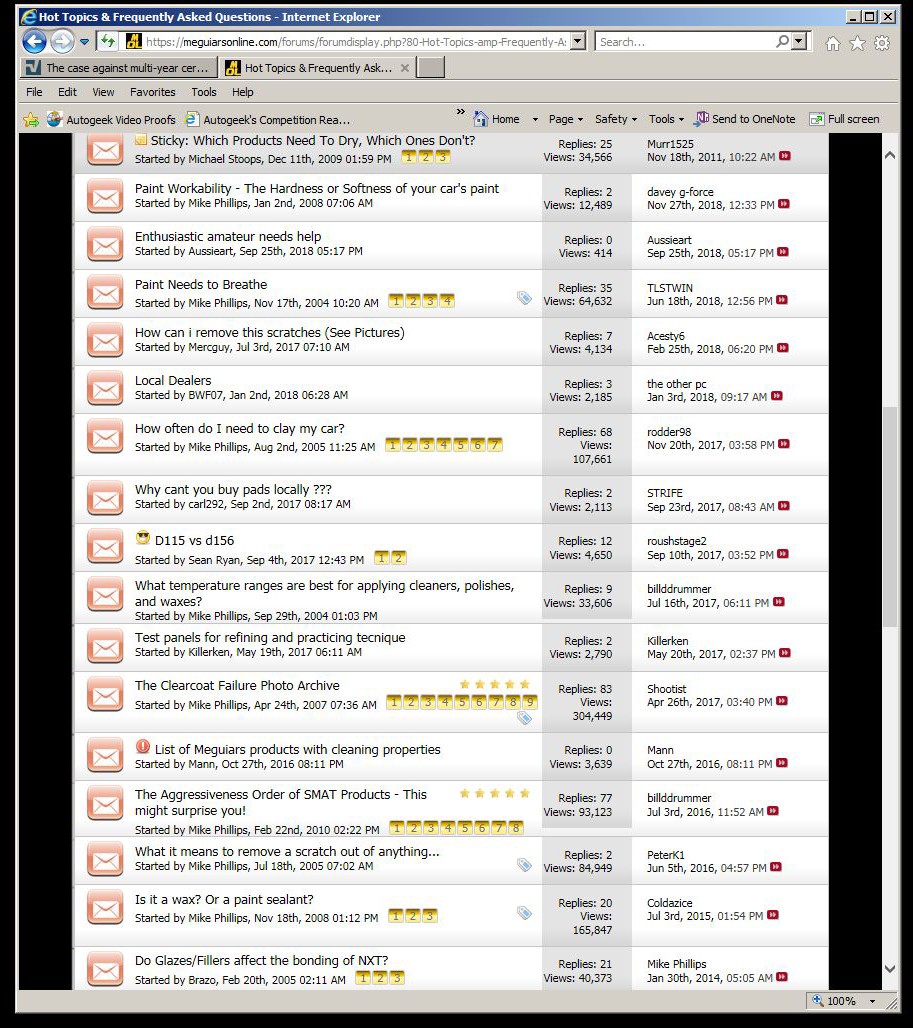This screenshot has width=913, height=1028.
Task: Open the View menu
Action: tap(103, 92)
